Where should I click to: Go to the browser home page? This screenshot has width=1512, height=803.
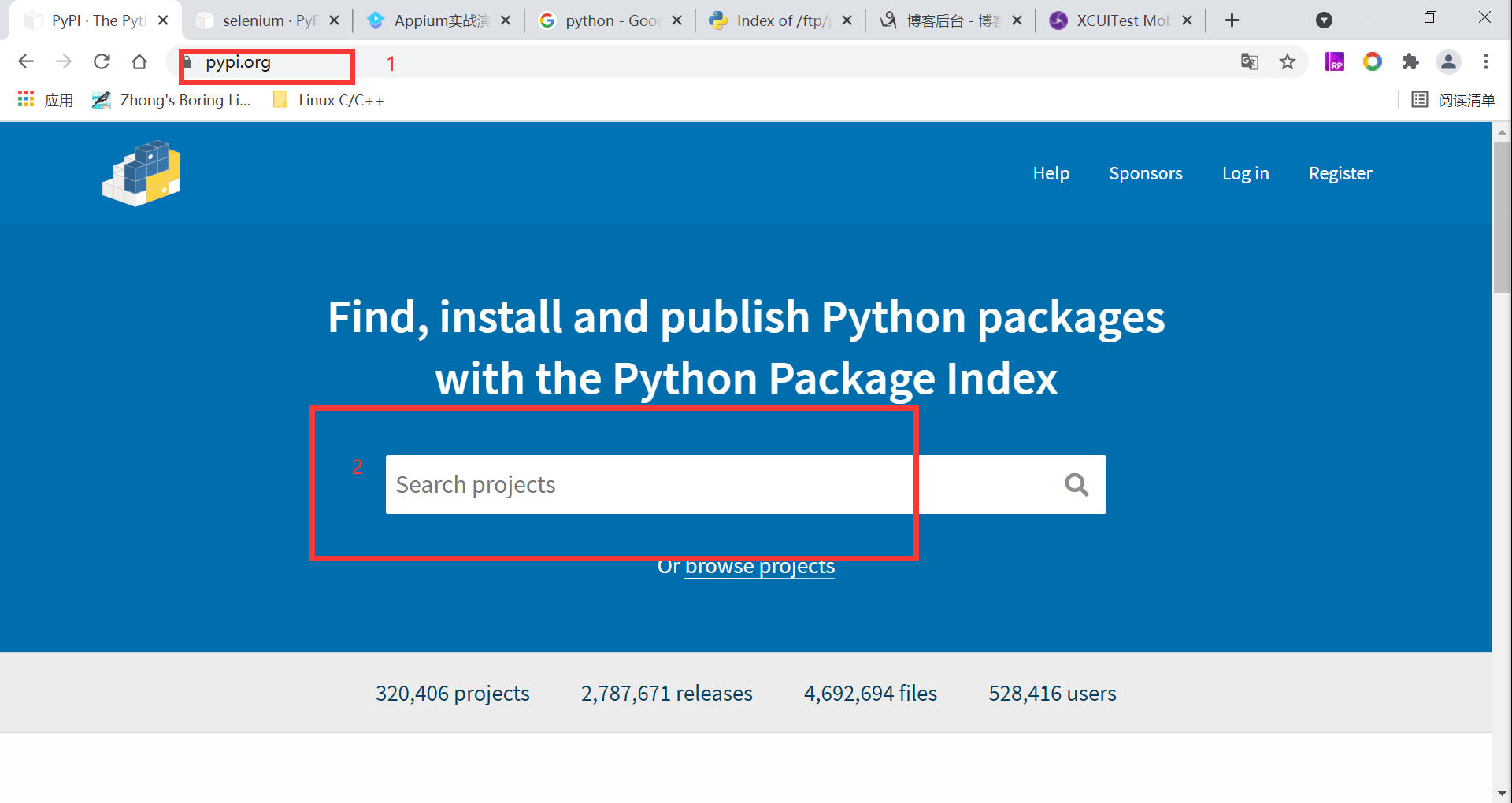[139, 61]
